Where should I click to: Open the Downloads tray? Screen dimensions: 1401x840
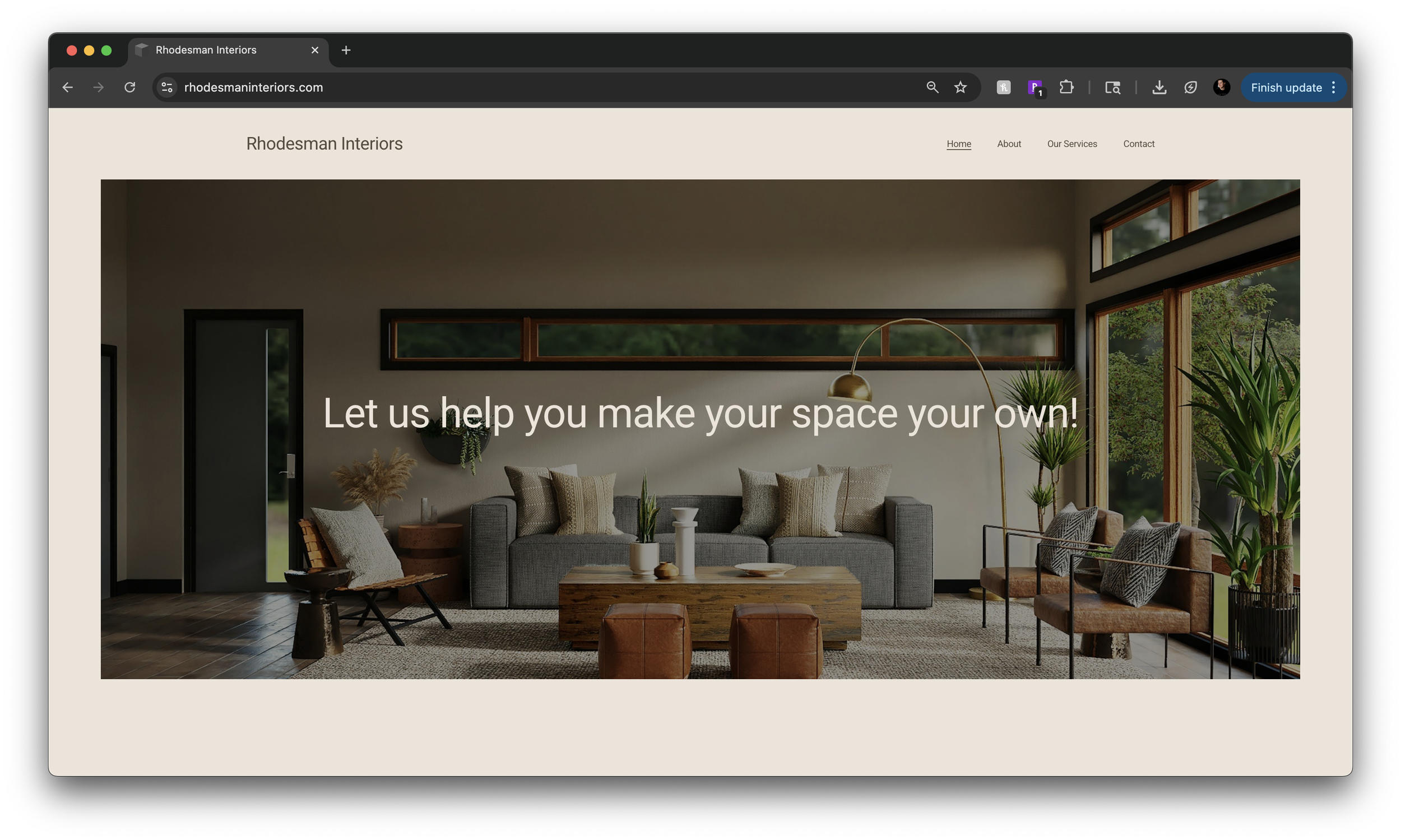pos(1159,87)
